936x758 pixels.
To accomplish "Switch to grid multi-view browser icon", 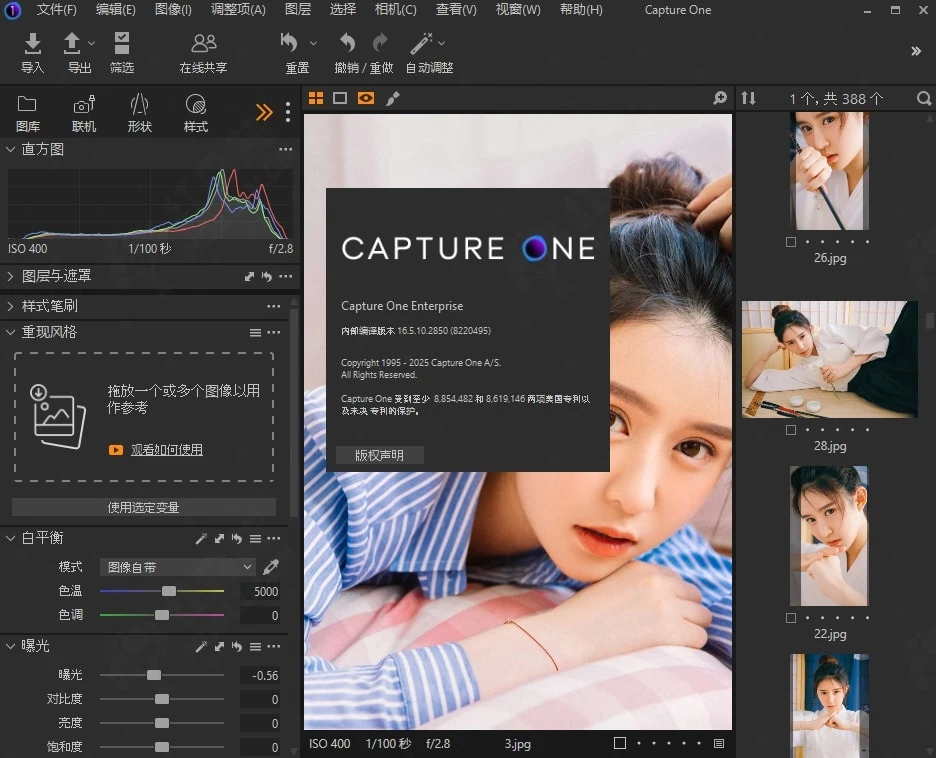I will 316,98.
